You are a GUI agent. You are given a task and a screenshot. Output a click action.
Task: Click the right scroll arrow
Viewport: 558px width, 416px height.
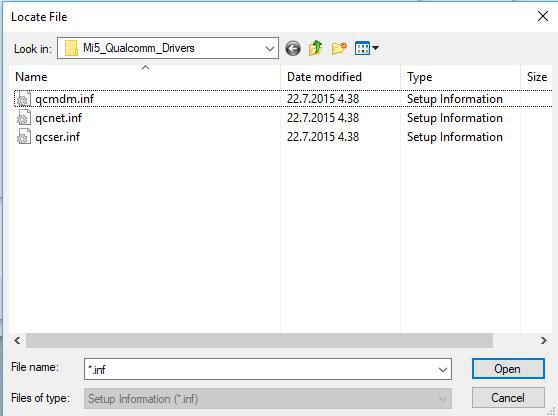tap(543, 341)
